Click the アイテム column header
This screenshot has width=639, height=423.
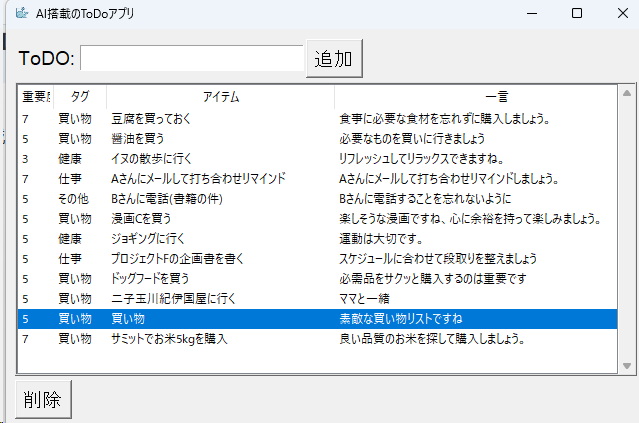(220, 97)
